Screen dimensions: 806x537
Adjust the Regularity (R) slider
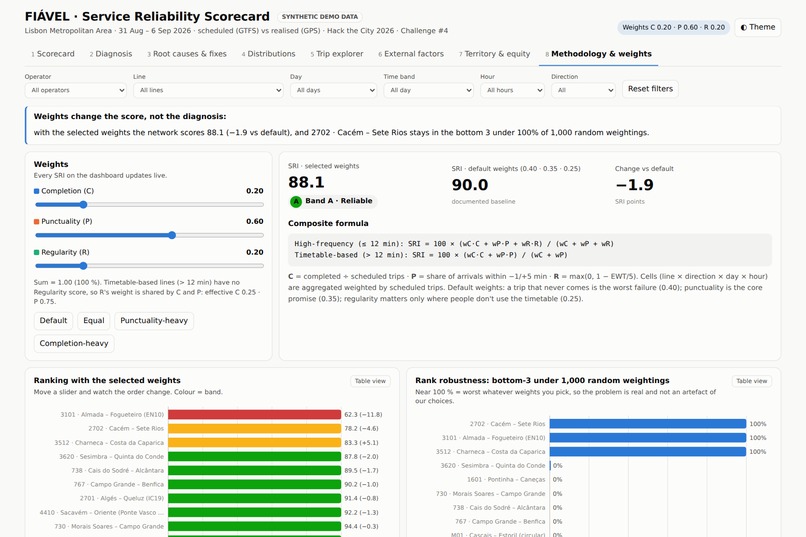149,266
